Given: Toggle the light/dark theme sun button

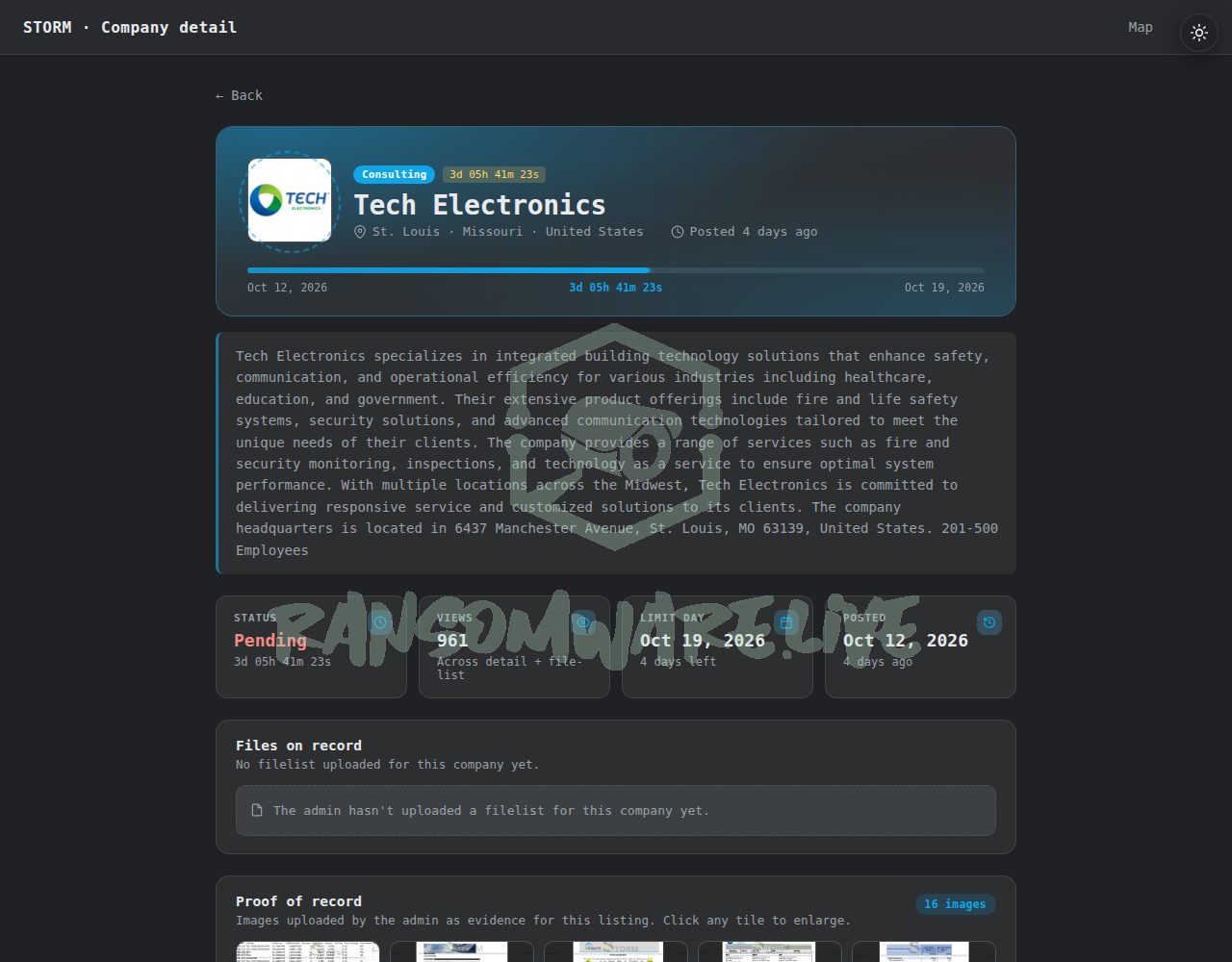Looking at the screenshot, I should point(1199,33).
